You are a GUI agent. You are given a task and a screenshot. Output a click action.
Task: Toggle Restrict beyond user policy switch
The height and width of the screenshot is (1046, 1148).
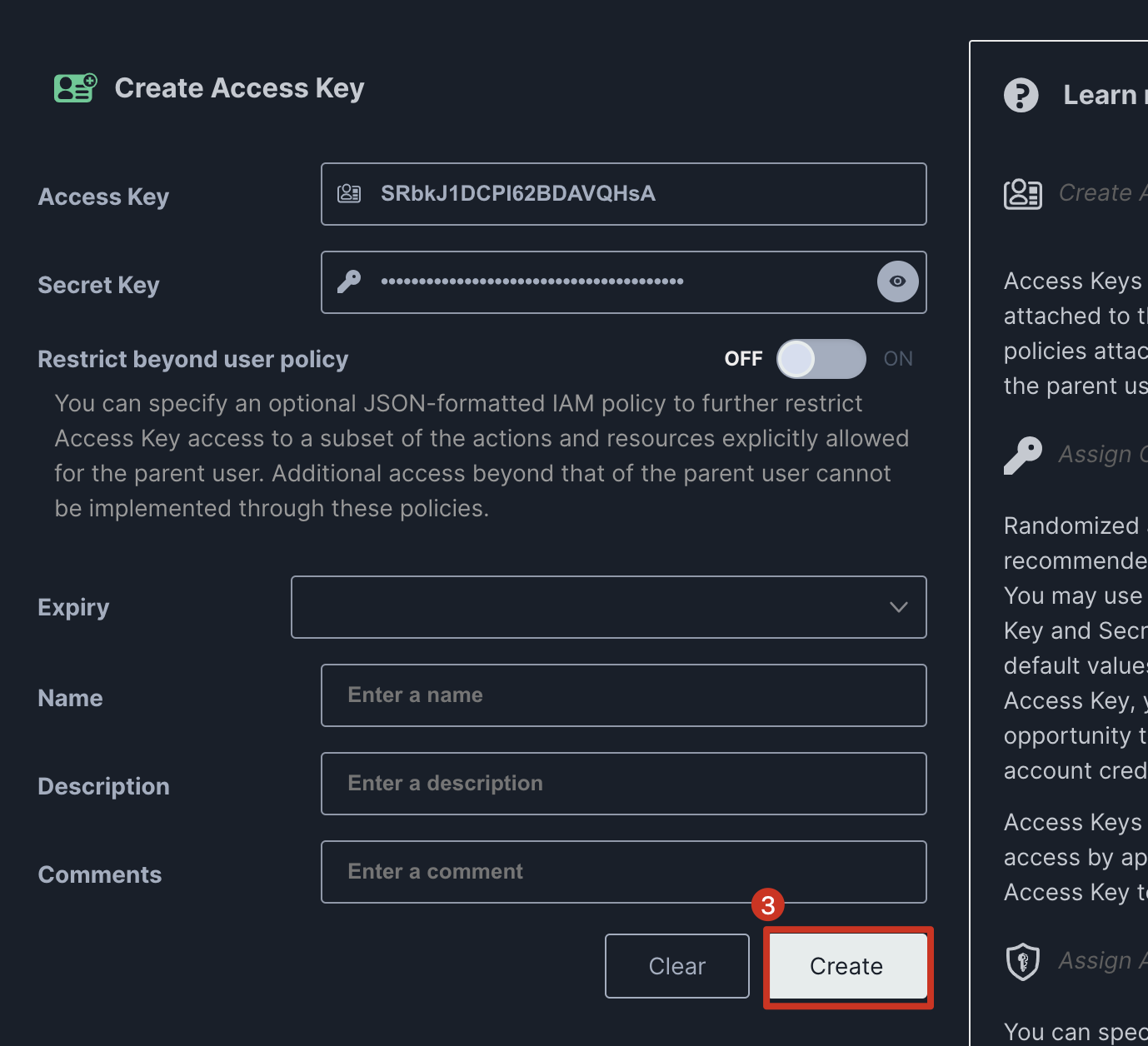coord(821,359)
